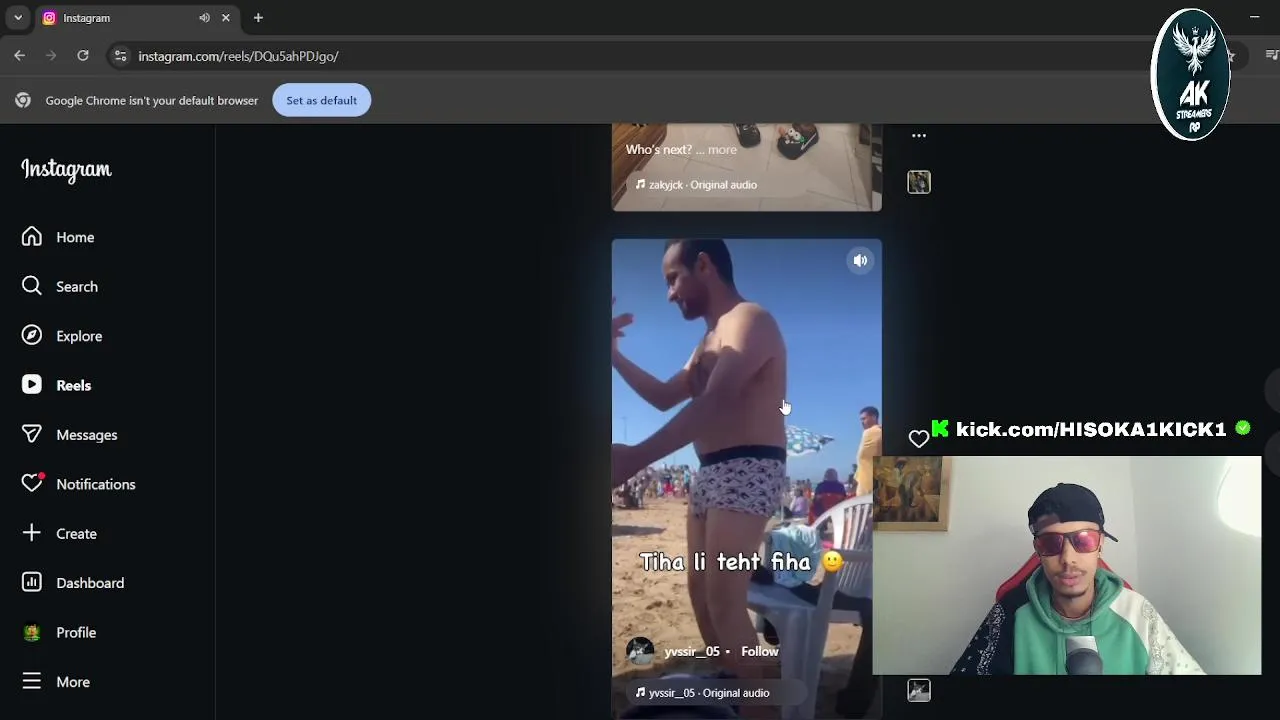1280x720 pixels.
Task: Expand caption with the more link
Action: 722,150
